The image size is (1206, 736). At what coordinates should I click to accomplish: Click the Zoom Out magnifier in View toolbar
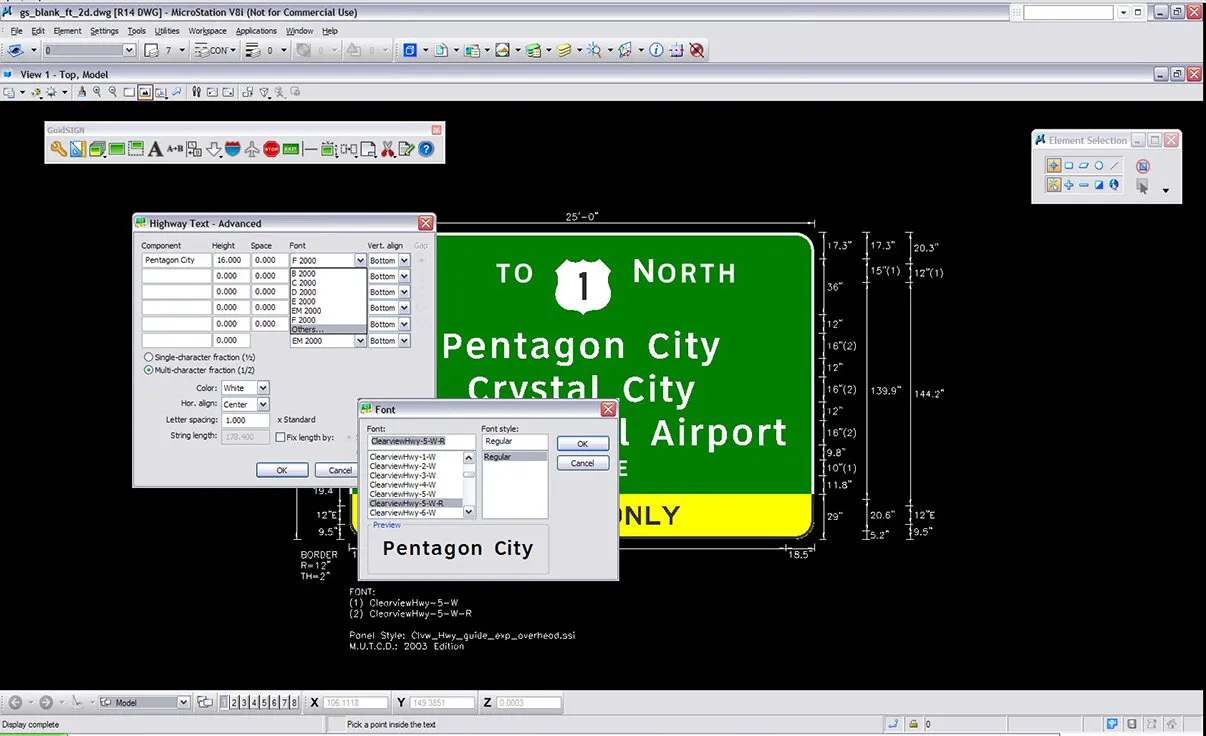click(112, 92)
